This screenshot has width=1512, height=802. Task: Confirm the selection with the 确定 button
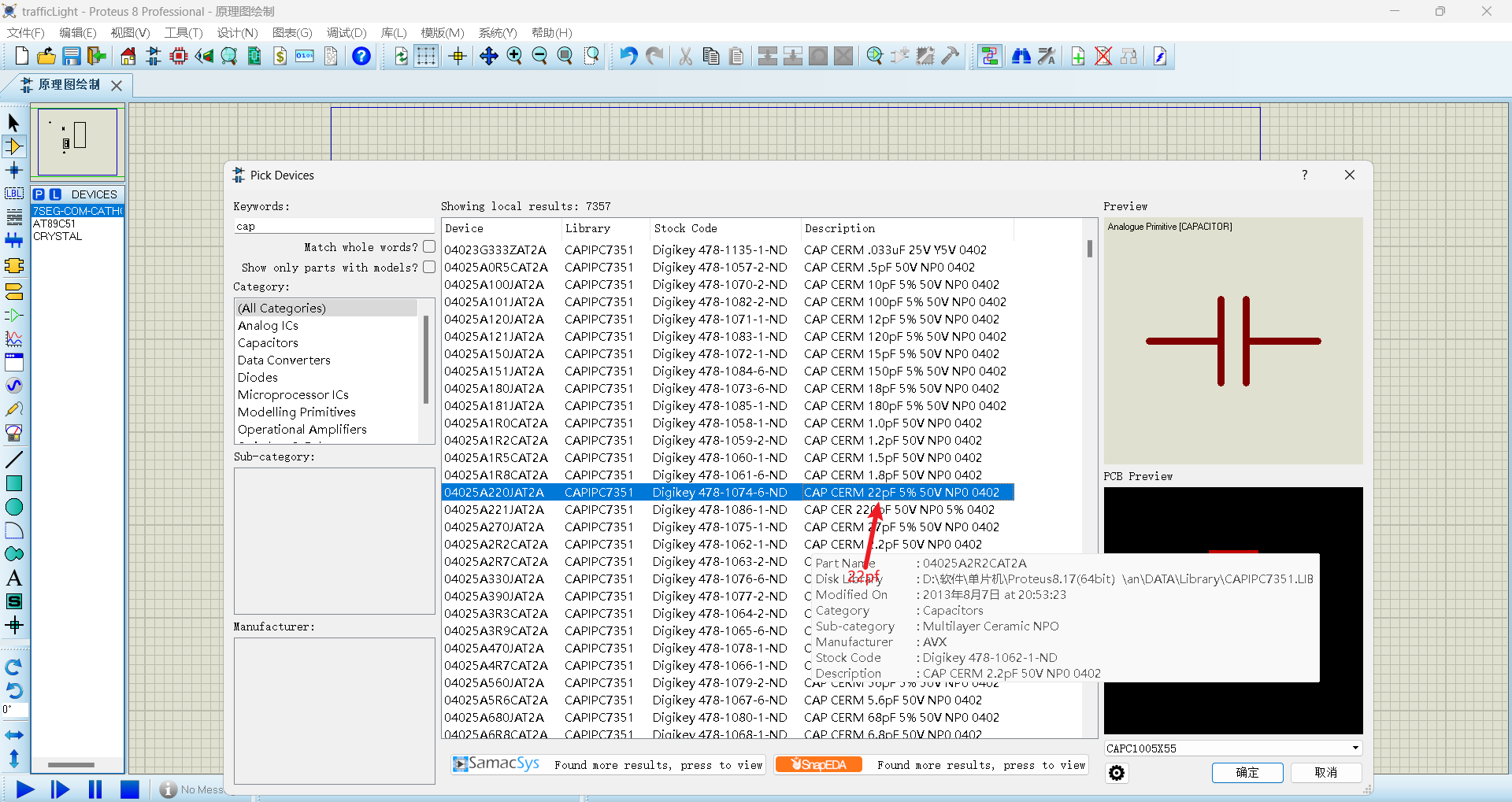(1247, 773)
